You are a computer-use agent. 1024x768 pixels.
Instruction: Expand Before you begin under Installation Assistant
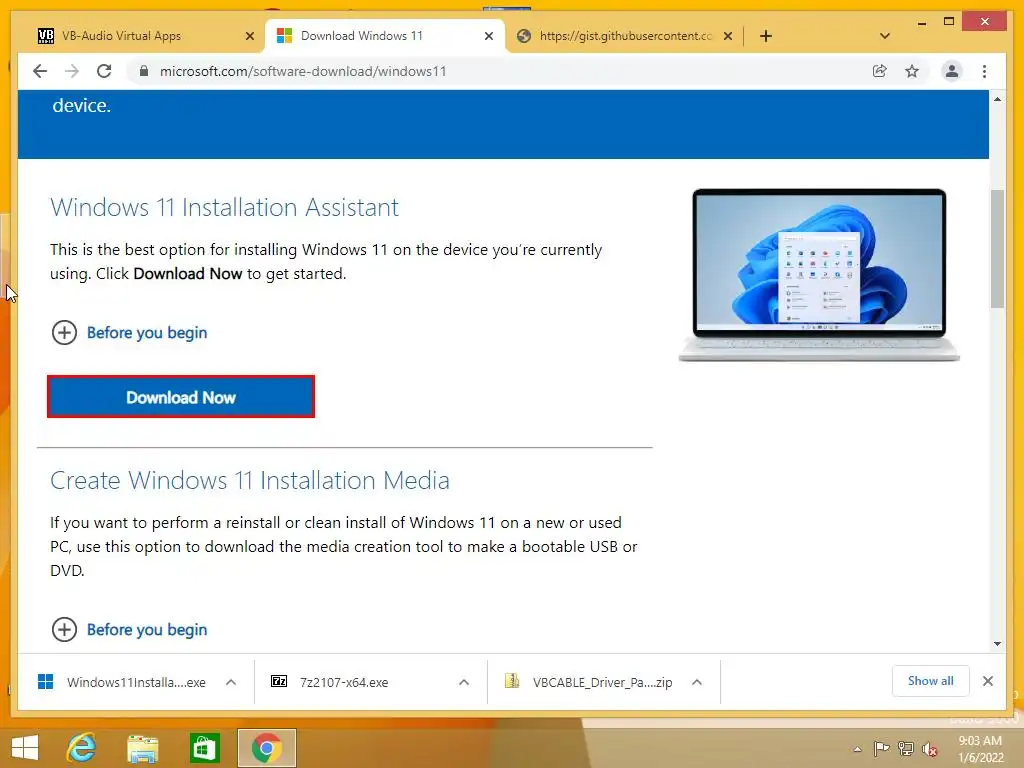pyautogui.click(x=129, y=332)
